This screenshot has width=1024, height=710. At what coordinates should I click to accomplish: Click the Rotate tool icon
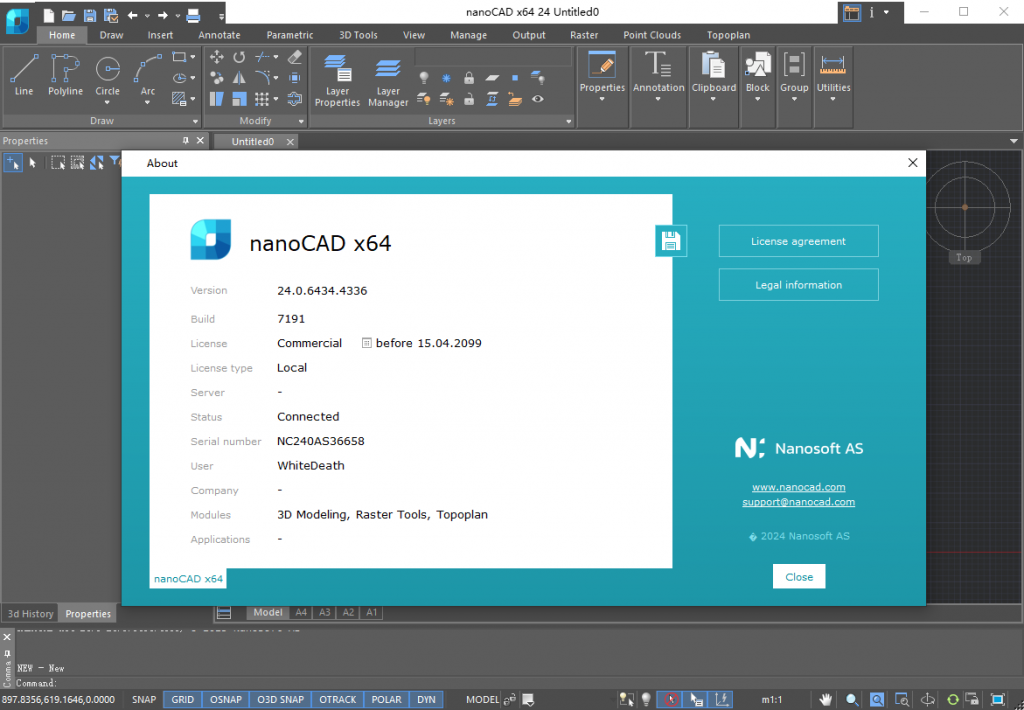coord(240,57)
